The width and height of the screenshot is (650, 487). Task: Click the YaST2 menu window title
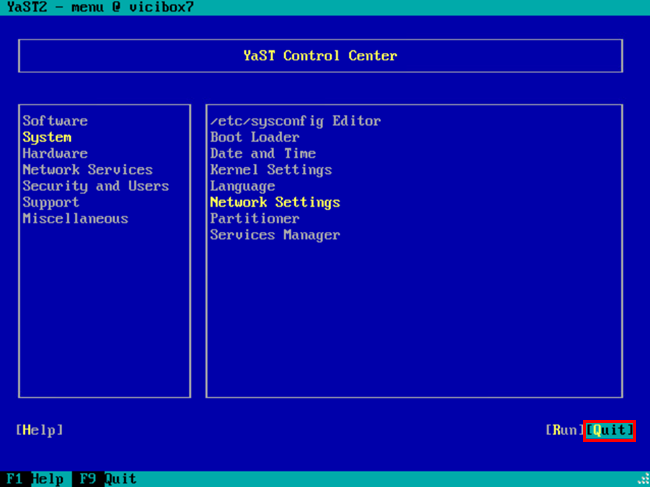(x=100, y=7)
